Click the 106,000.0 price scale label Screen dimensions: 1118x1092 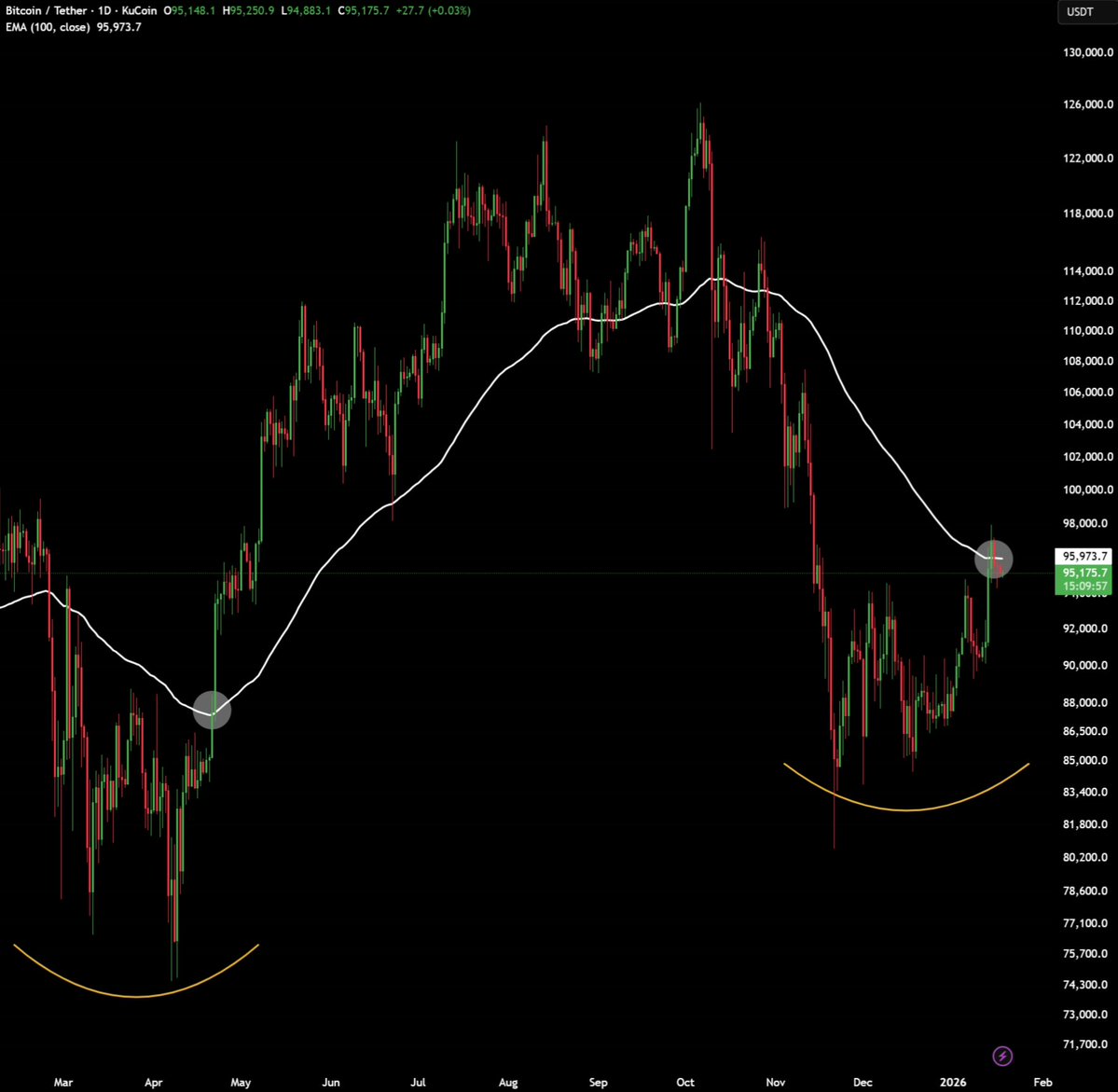1088,392
